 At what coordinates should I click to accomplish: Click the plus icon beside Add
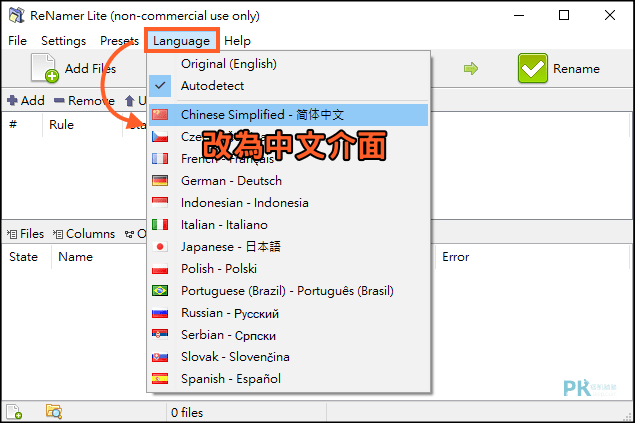[x=13, y=100]
